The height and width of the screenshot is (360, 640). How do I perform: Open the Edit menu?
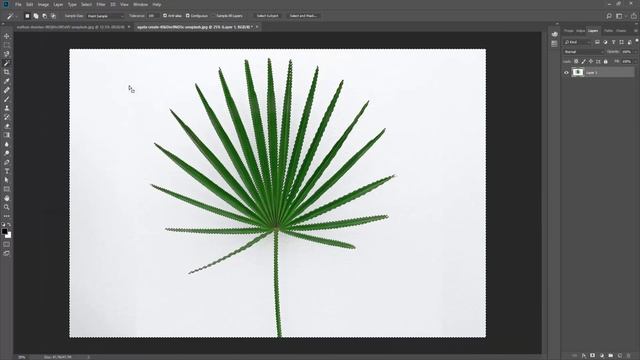30,4
